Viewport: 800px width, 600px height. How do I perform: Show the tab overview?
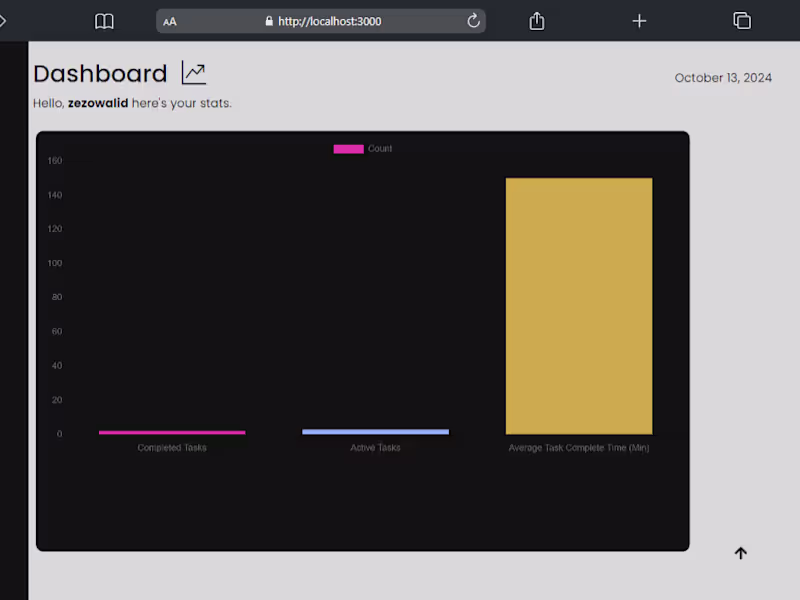pos(742,21)
